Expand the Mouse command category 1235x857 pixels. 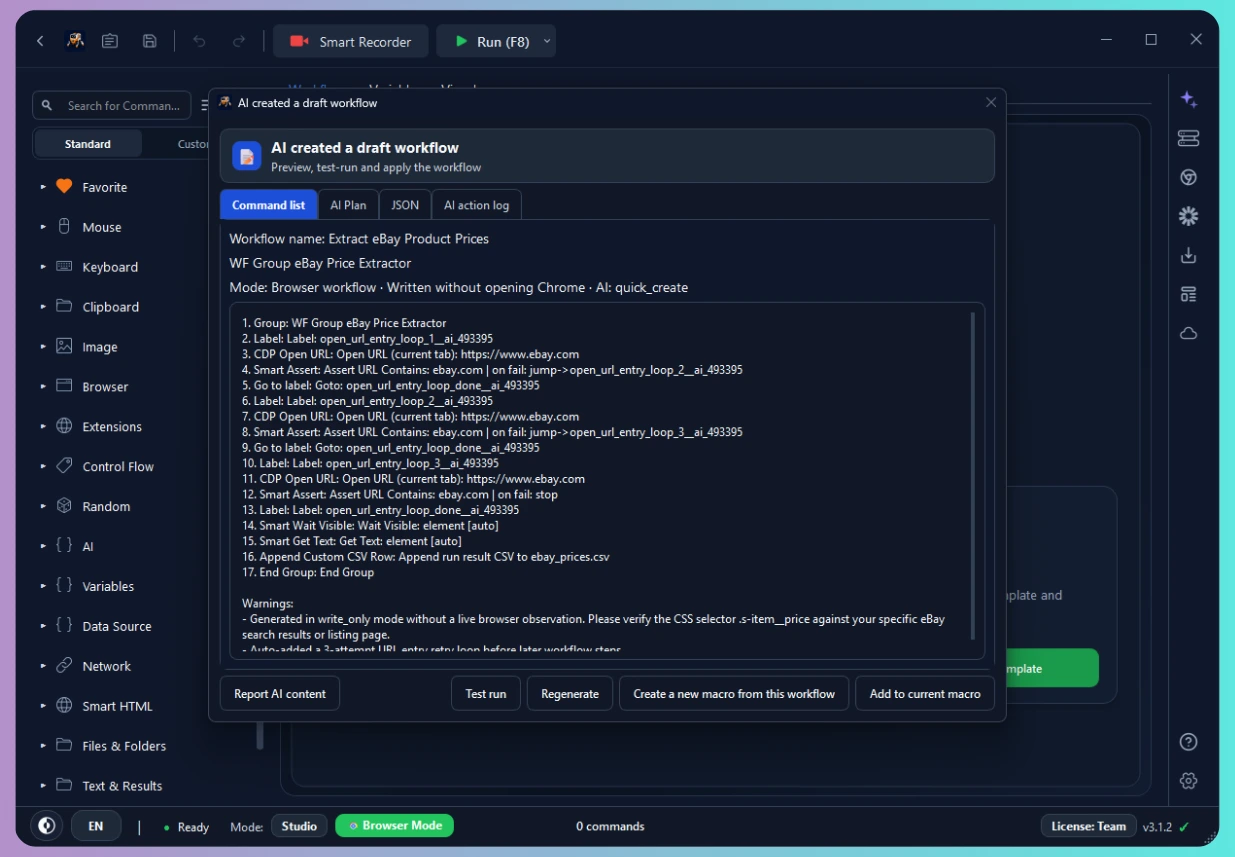tap(43, 227)
